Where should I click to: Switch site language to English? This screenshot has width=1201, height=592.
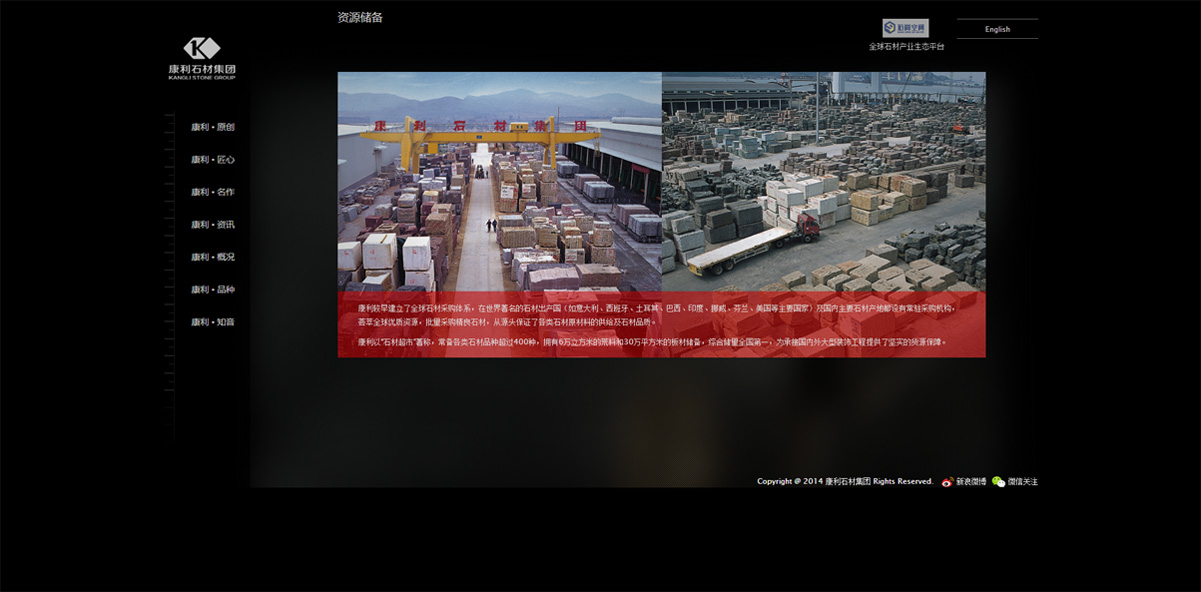coord(997,29)
